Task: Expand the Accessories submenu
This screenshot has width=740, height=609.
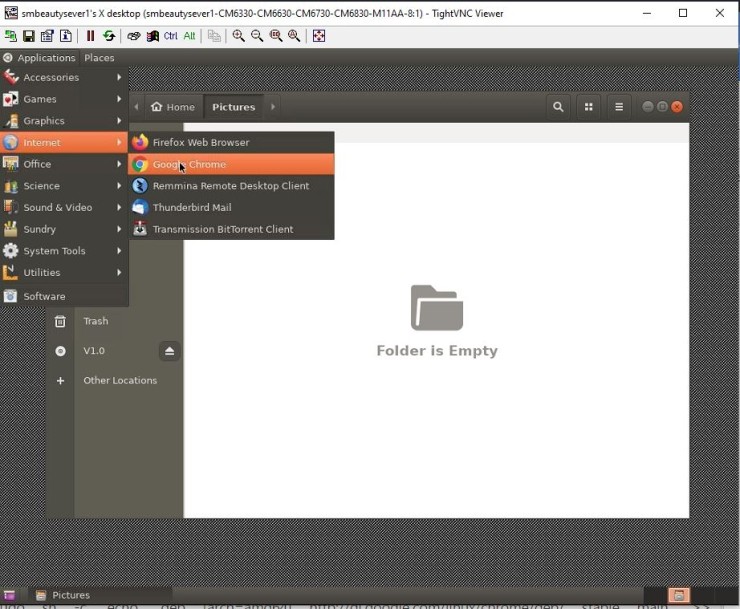Action: (64, 77)
